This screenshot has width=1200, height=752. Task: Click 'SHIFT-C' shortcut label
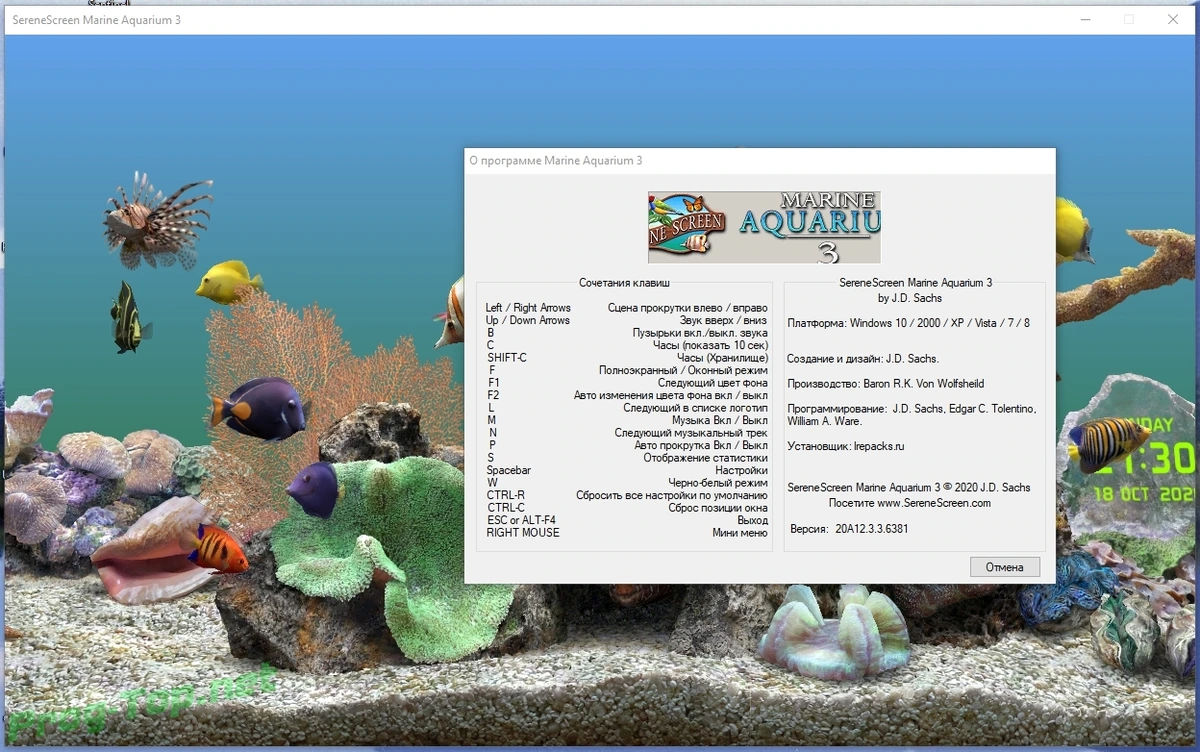(507, 358)
